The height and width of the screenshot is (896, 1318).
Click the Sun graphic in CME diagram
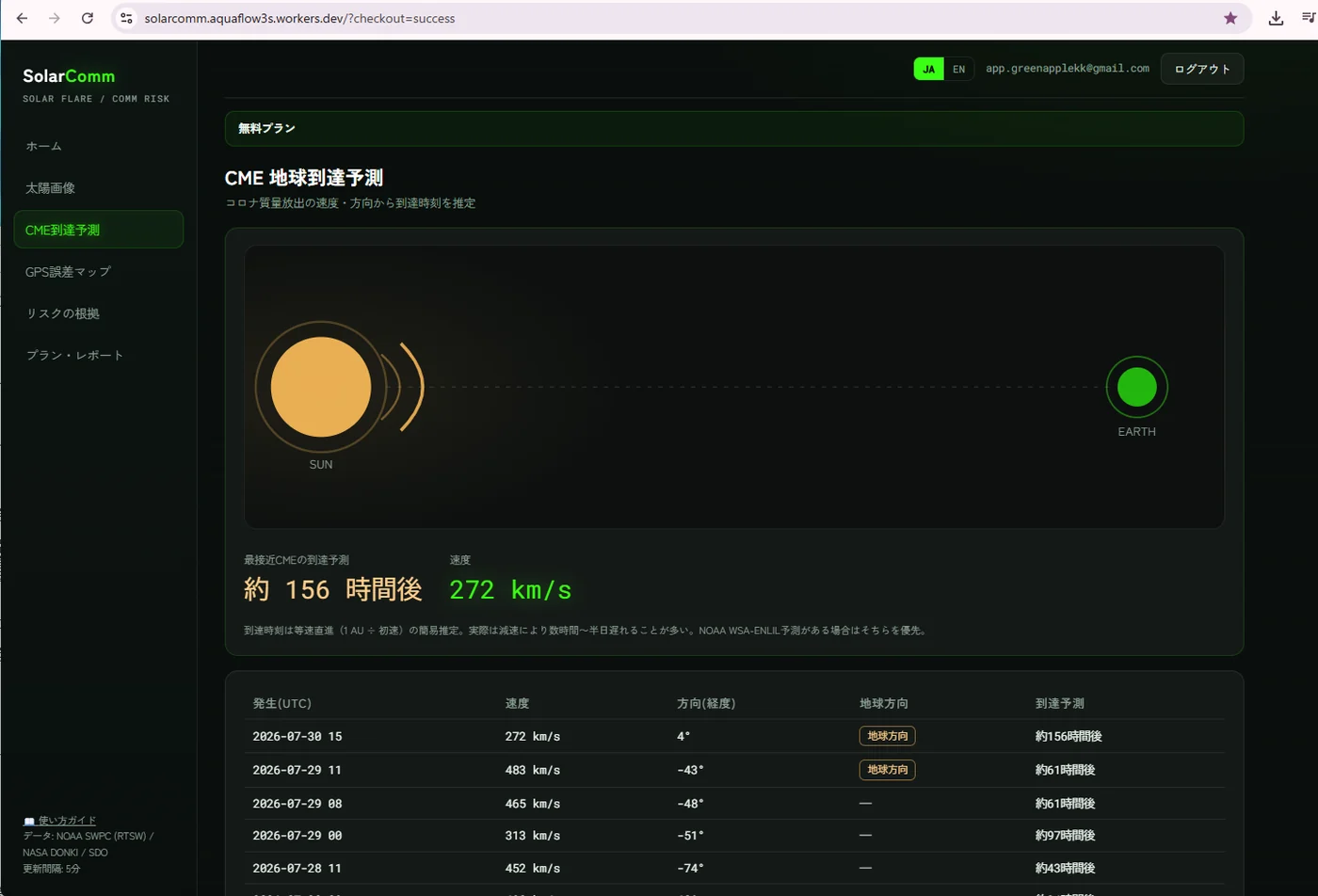click(x=321, y=387)
